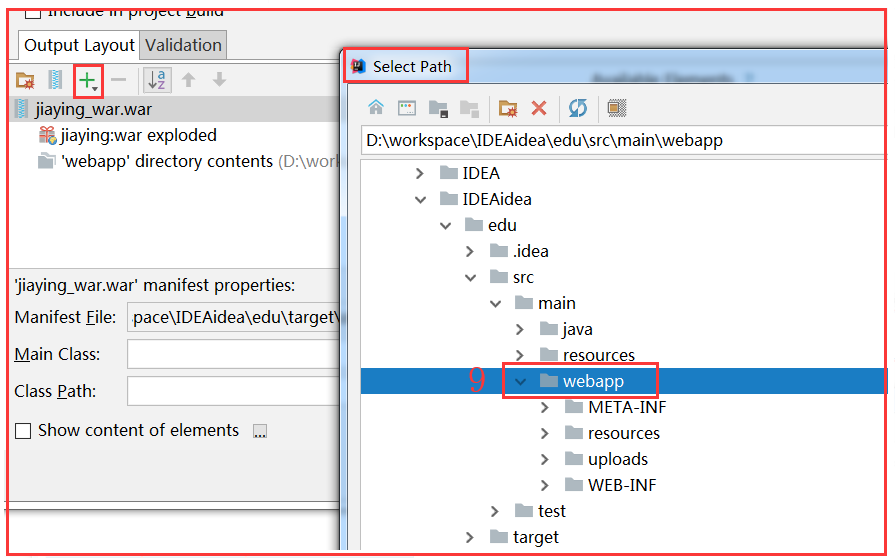The image size is (895, 560).
Task: Go to home directory in Select Path
Action: click(x=376, y=107)
